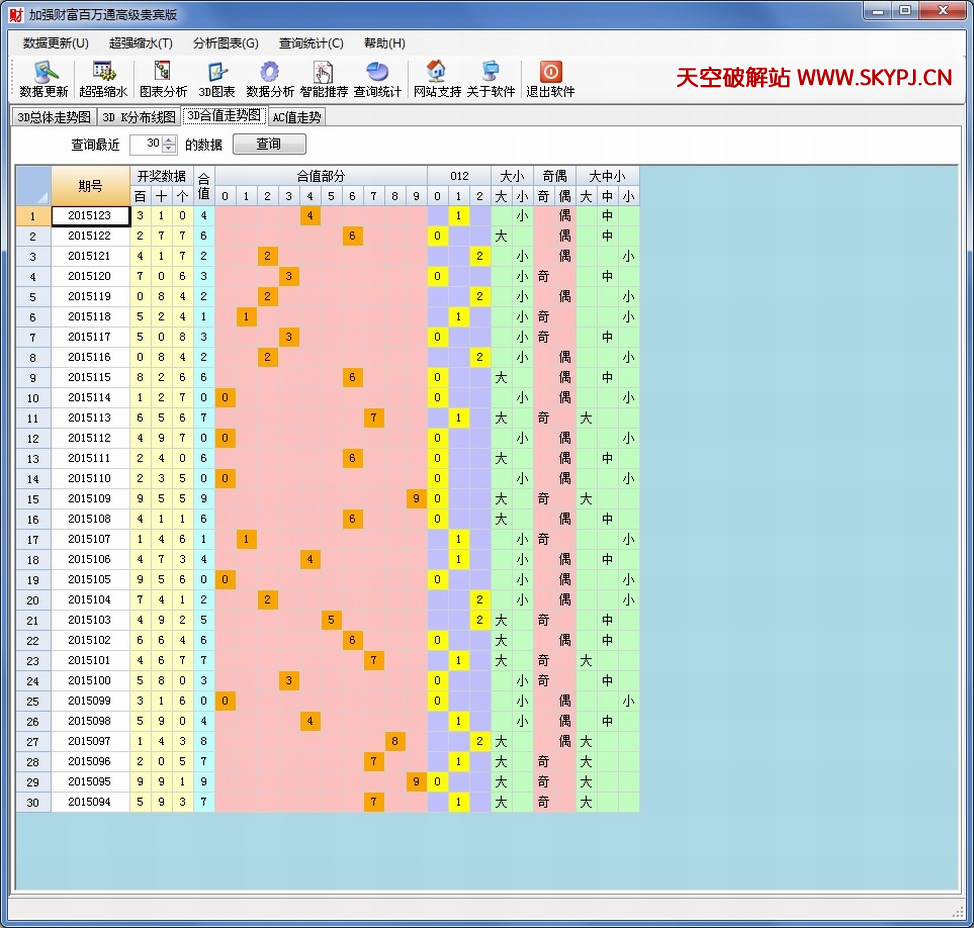Select the cell for issue 2015123

90,216
